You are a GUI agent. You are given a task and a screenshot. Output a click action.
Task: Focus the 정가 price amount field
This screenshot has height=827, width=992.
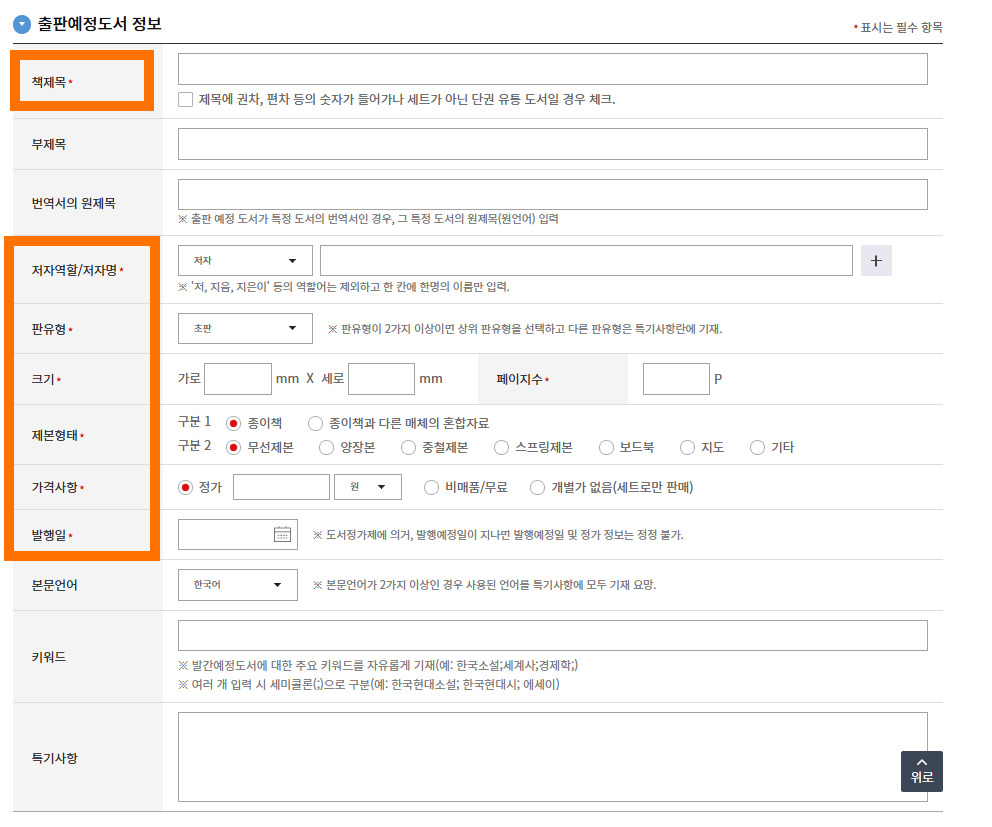point(282,487)
